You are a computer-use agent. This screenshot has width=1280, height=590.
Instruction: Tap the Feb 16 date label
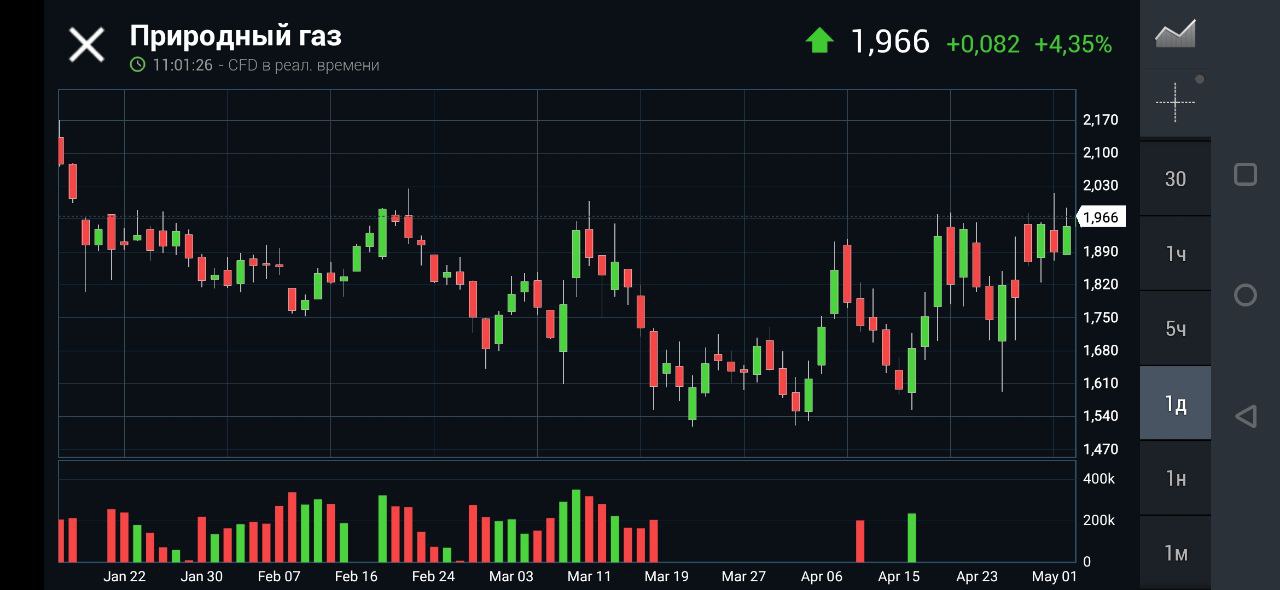[x=356, y=576]
